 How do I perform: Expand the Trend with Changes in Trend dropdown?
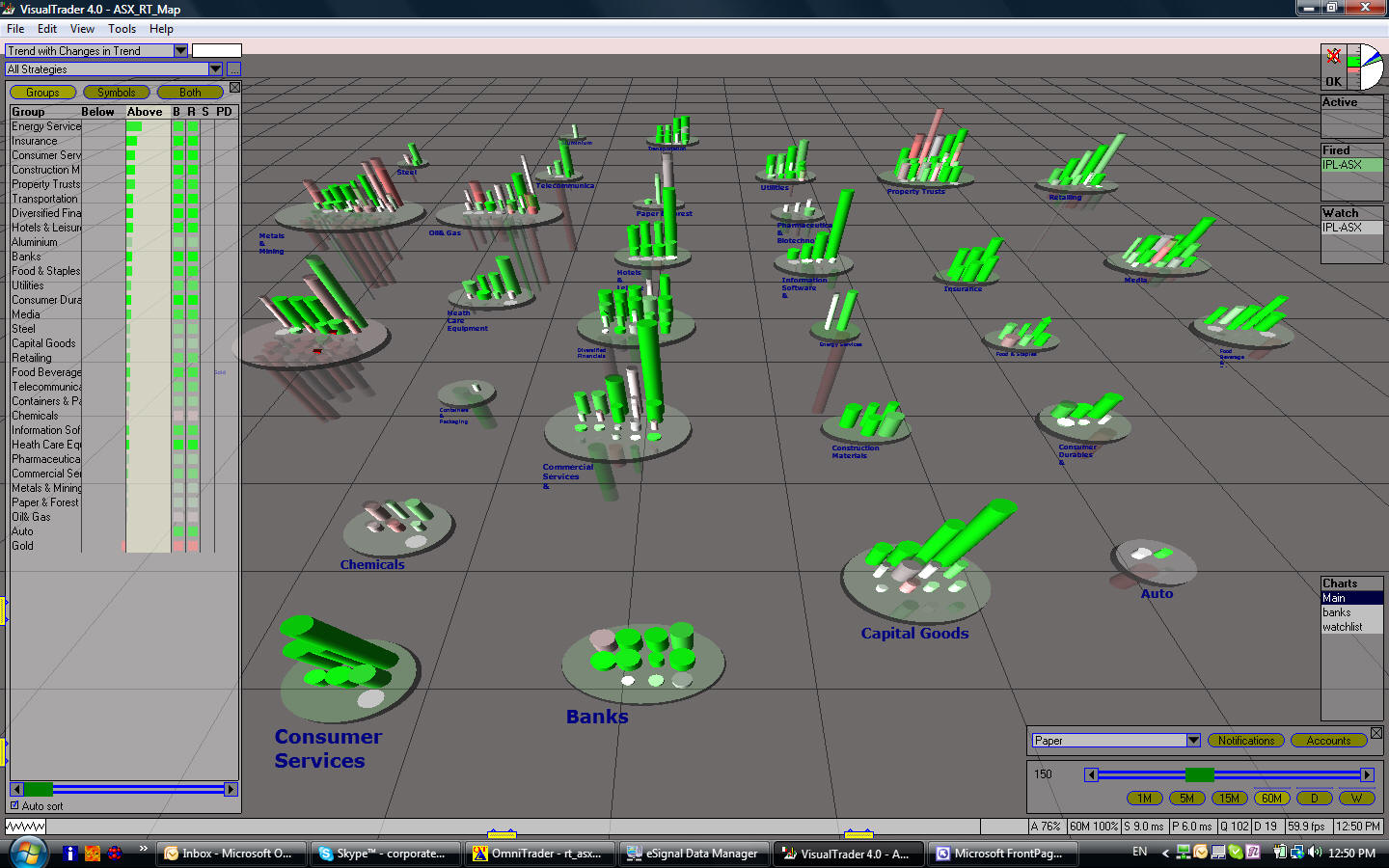[x=180, y=51]
